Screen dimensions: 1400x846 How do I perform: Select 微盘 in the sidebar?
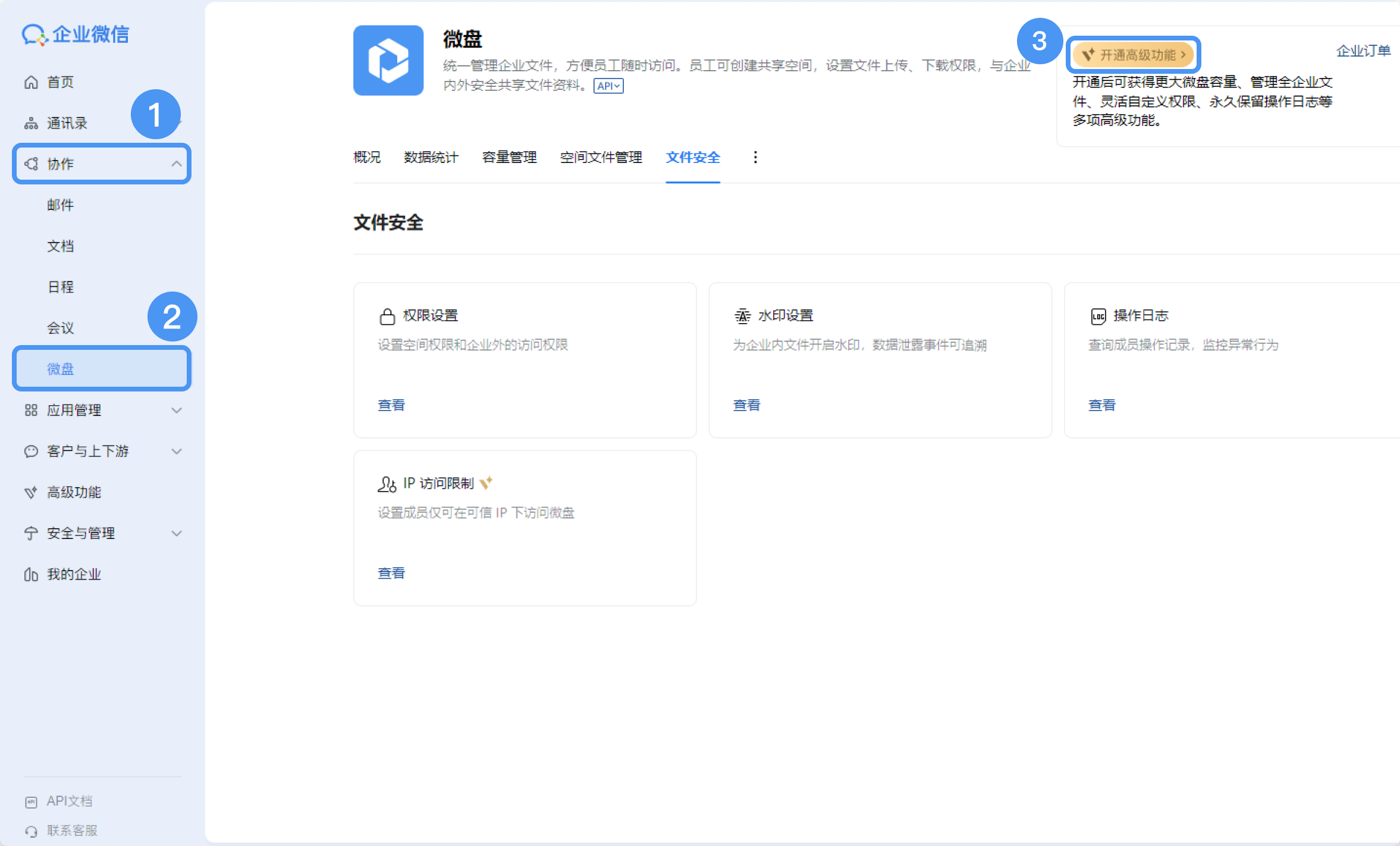pyautogui.click(x=102, y=369)
